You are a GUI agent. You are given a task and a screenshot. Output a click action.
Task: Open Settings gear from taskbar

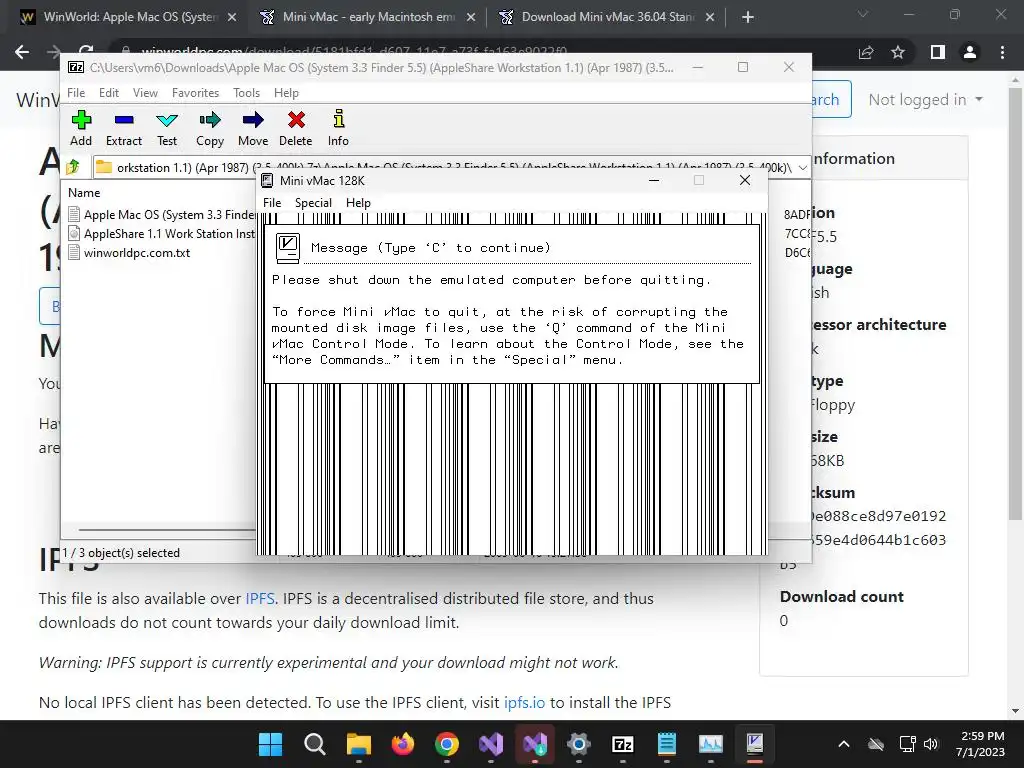tap(579, 744)
